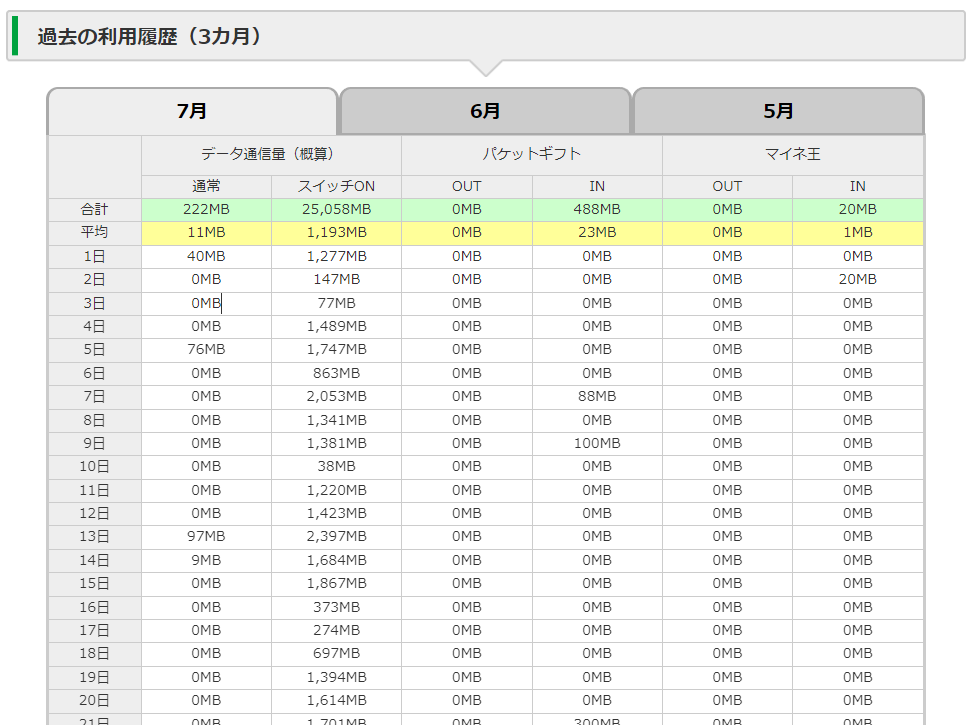Select the 1,277MB value on 1日
This screenshot has height=725, width=975.
[x=336, y=256]
